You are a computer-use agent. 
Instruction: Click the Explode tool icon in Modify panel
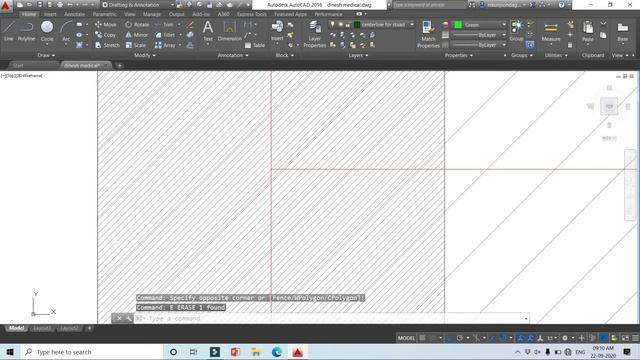pos(190,35)
